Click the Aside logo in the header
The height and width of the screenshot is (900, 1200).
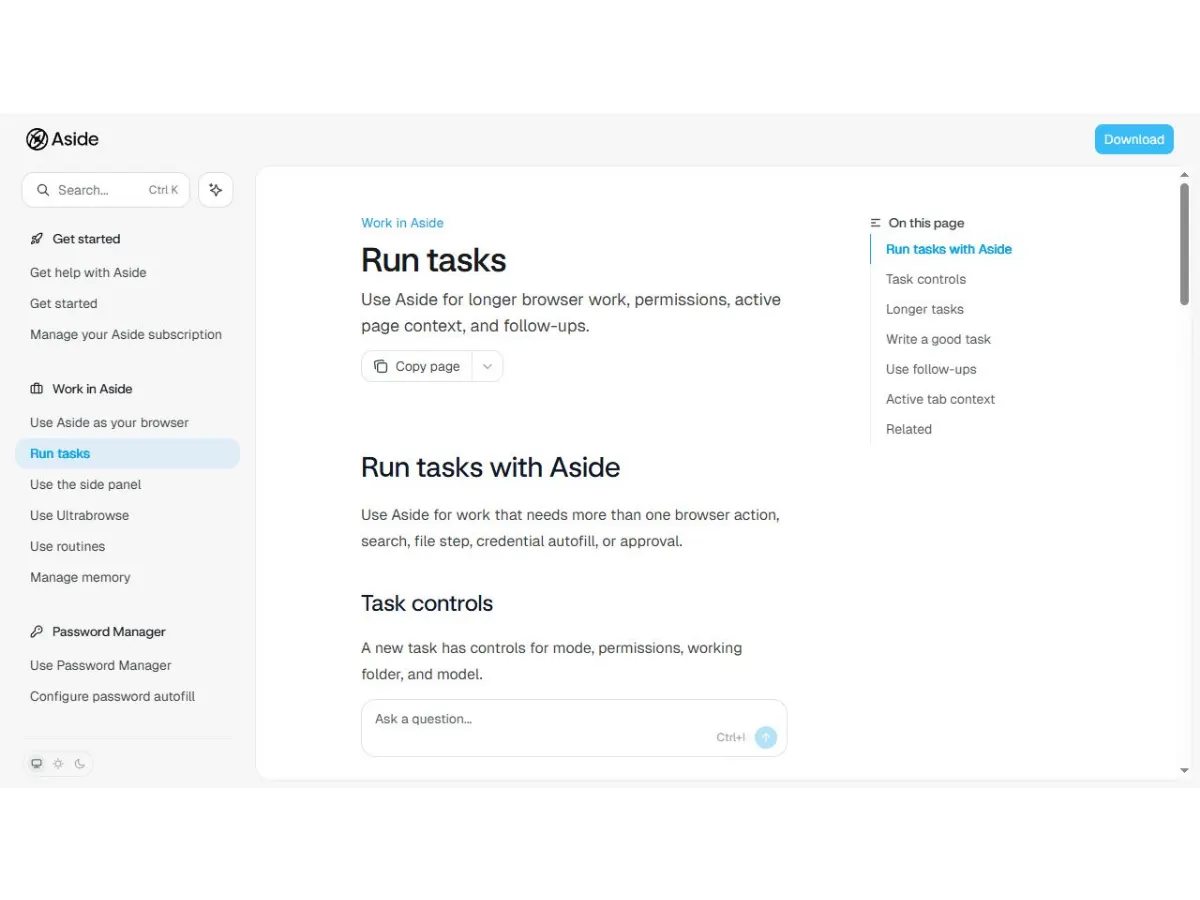point(62,139)
